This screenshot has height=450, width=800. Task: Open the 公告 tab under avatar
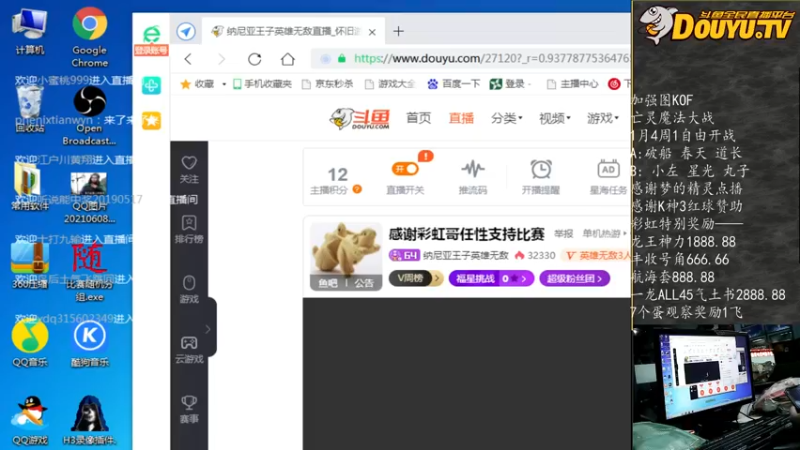[x=364, y=283]
